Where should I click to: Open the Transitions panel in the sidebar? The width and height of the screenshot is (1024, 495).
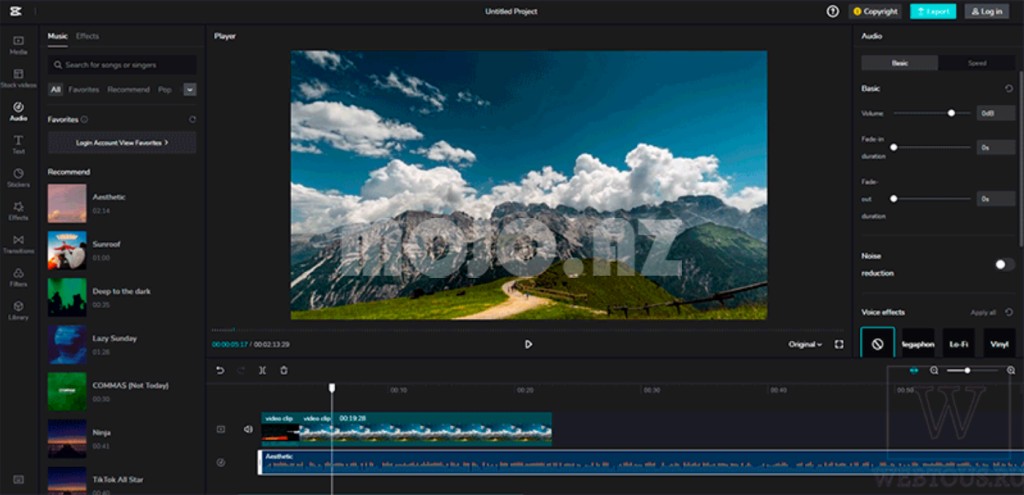click(x=18, y=243)
